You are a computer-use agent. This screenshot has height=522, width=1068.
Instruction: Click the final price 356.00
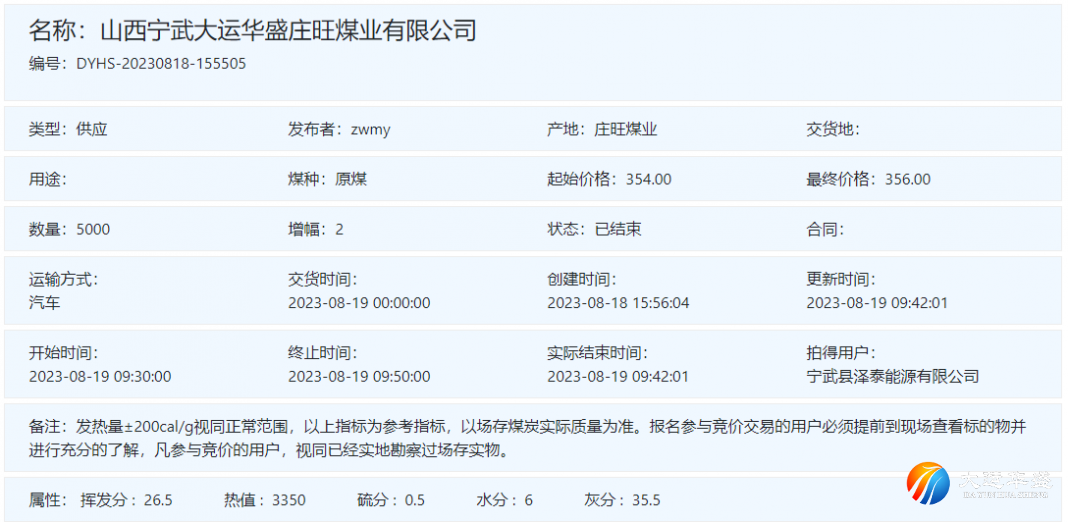coord(907,179)
